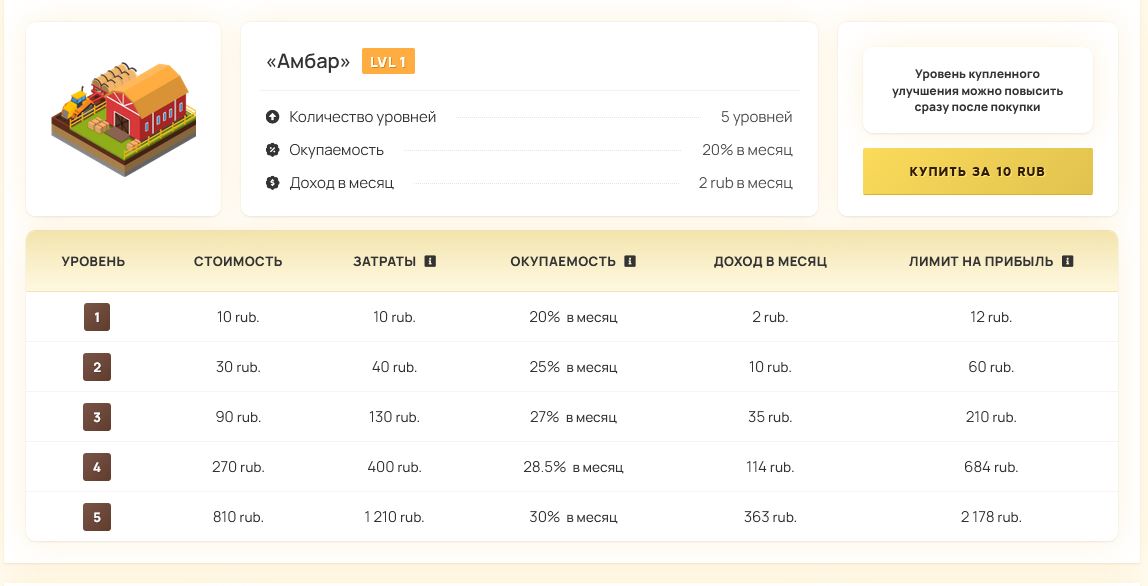
Task: Open the info icon next to Затраты
Action: coord(431,261)
